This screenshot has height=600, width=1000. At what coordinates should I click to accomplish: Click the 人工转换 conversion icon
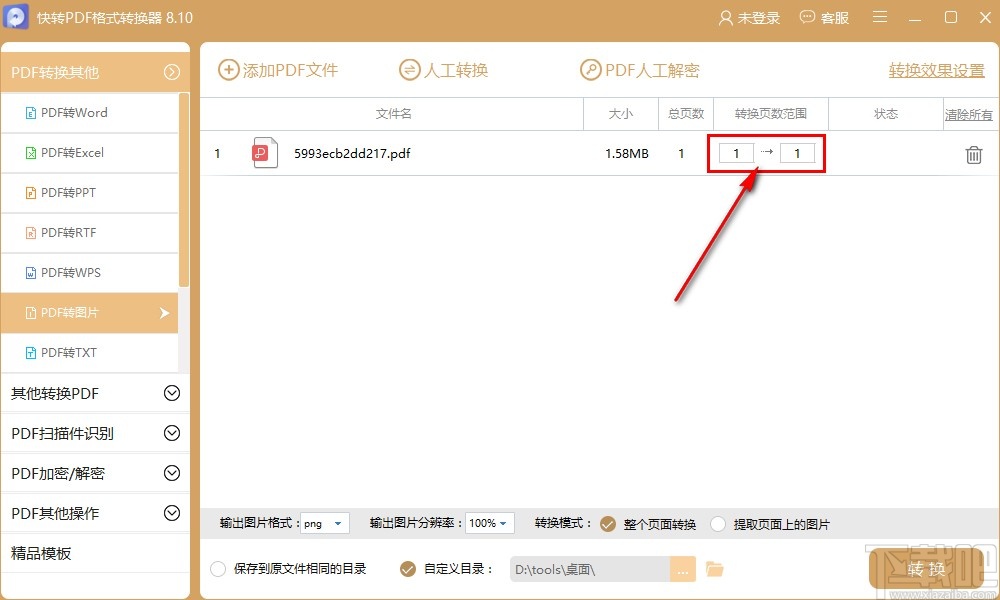click(409, 70)
